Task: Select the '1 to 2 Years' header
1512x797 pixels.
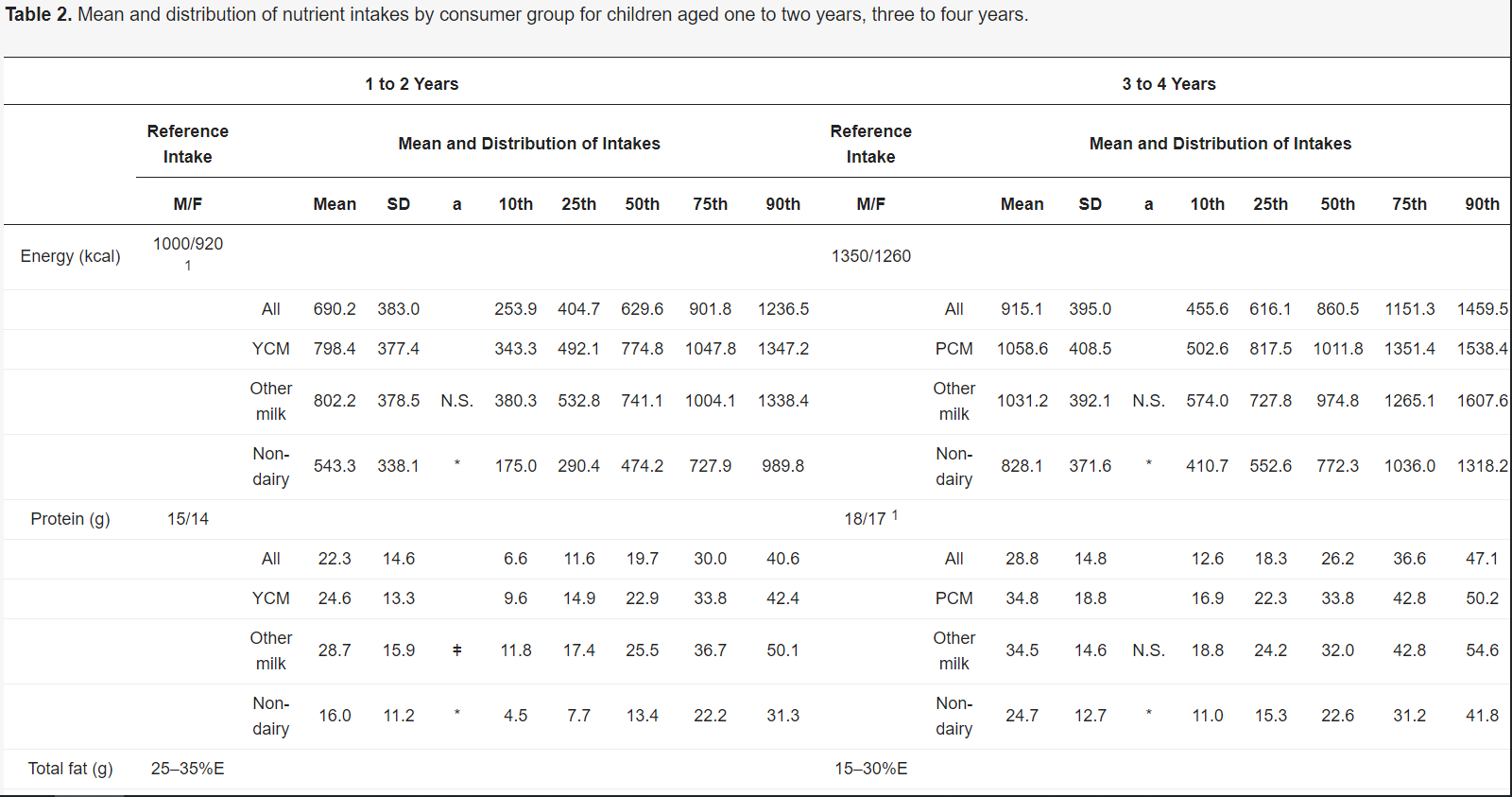Action: (x=412, y=84)
